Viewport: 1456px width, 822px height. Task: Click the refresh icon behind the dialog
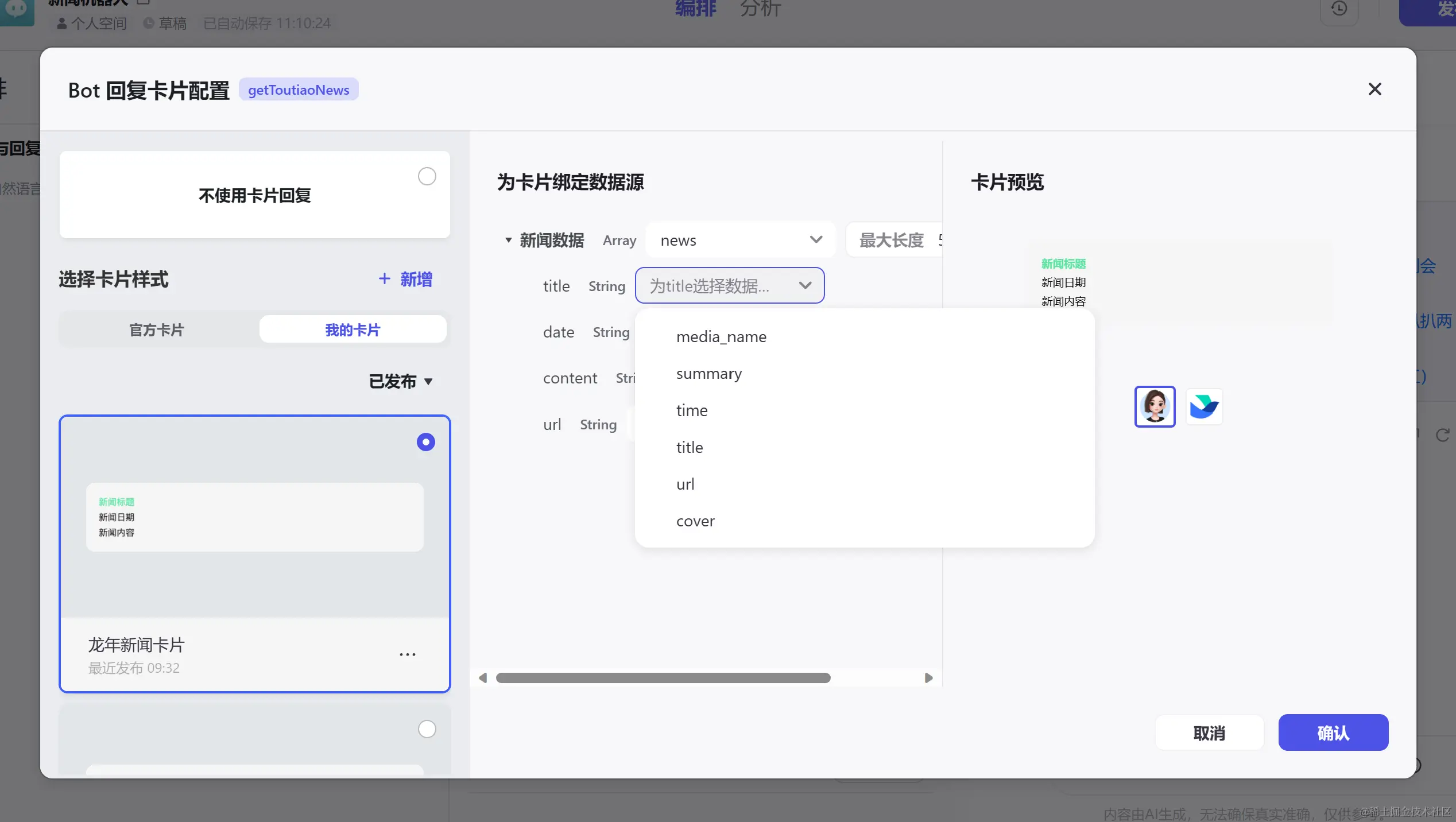click(x=1442, y=435)
